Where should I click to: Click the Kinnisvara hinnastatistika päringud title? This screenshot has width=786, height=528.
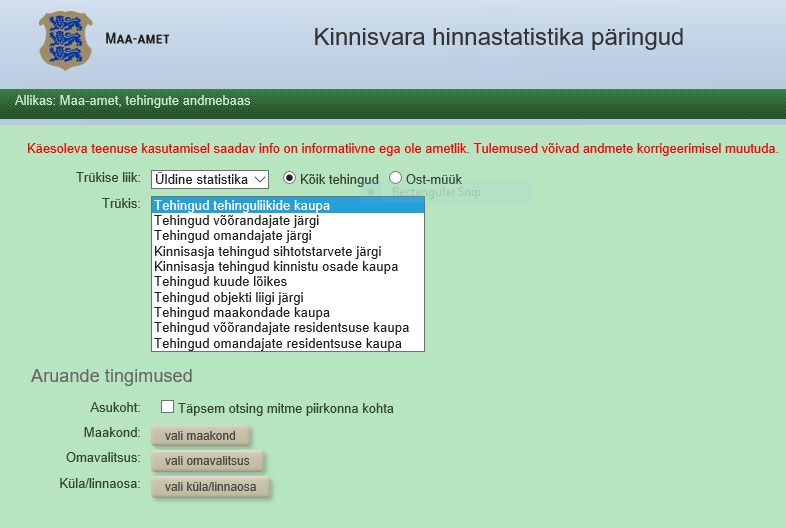click(498, 37)
